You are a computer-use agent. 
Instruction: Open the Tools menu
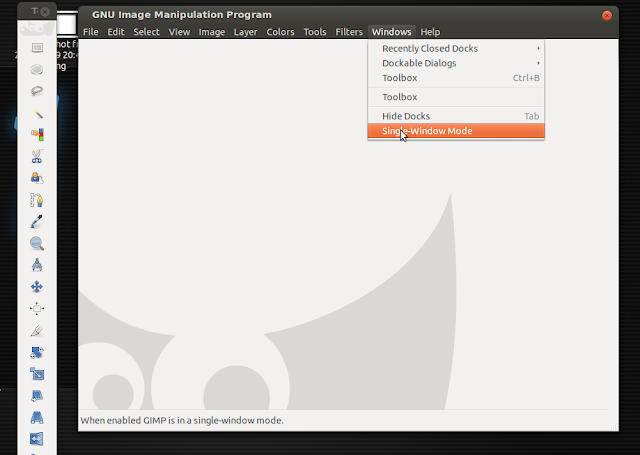(315, 32)
